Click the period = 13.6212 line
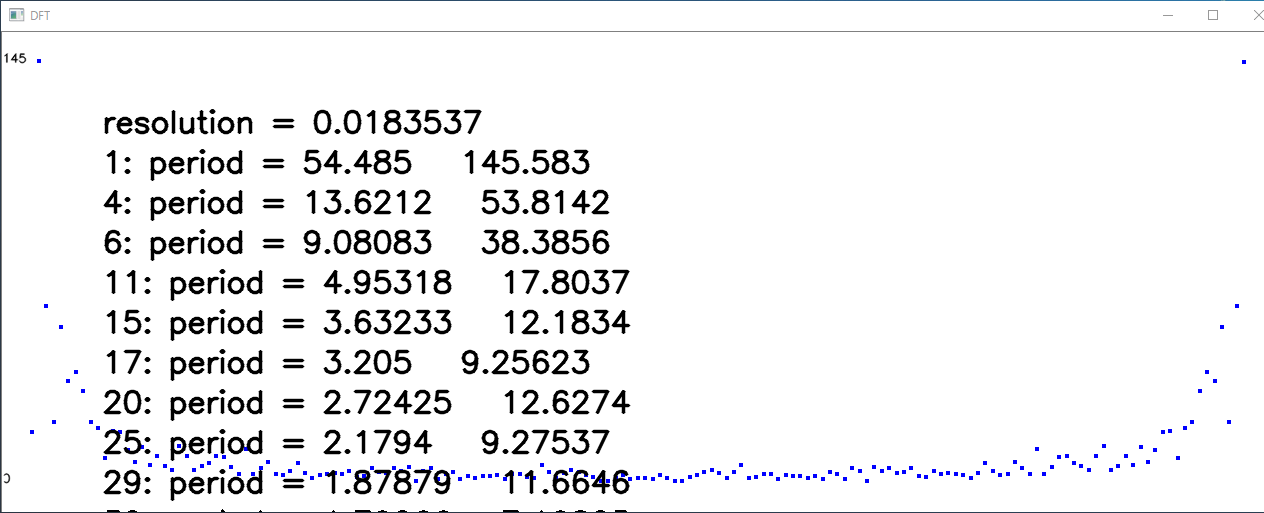Image resolution: width=1264 pixels, height=513 pixels. (356, 203)
